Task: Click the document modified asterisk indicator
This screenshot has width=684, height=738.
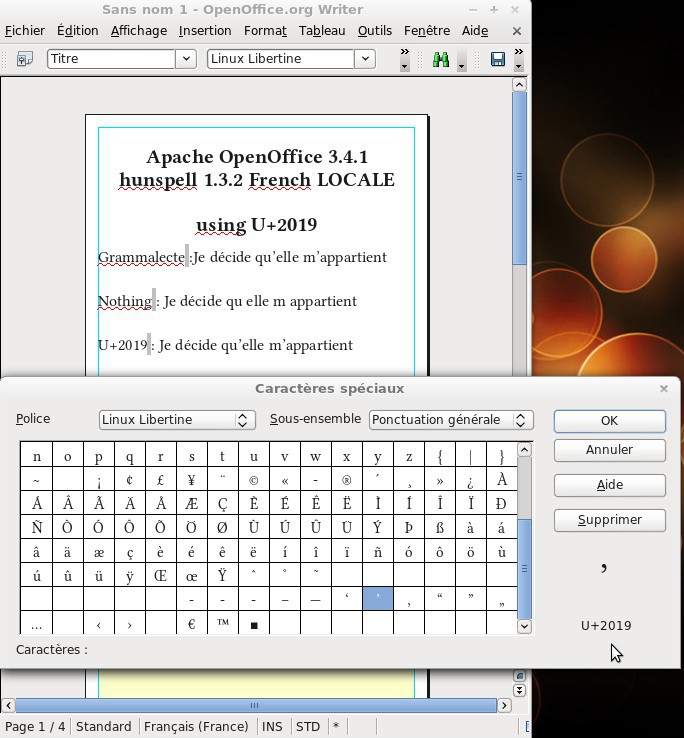Action: 336,726
